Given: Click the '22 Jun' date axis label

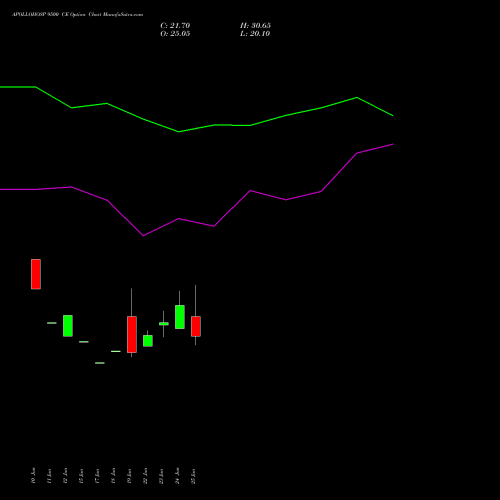Looking at the screenshot, I should (x=145, y=476).
